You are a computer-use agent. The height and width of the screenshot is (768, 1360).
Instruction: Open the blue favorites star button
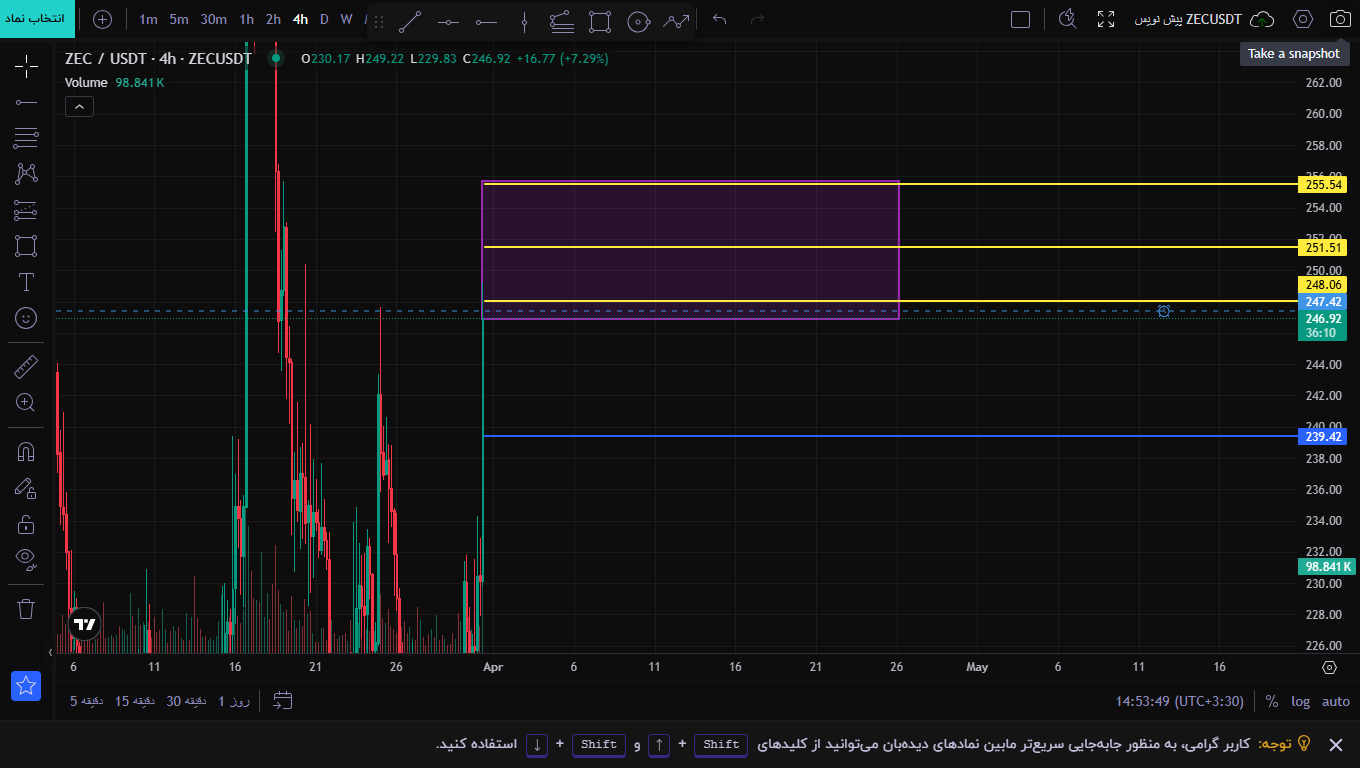click(x=26, y=686)
